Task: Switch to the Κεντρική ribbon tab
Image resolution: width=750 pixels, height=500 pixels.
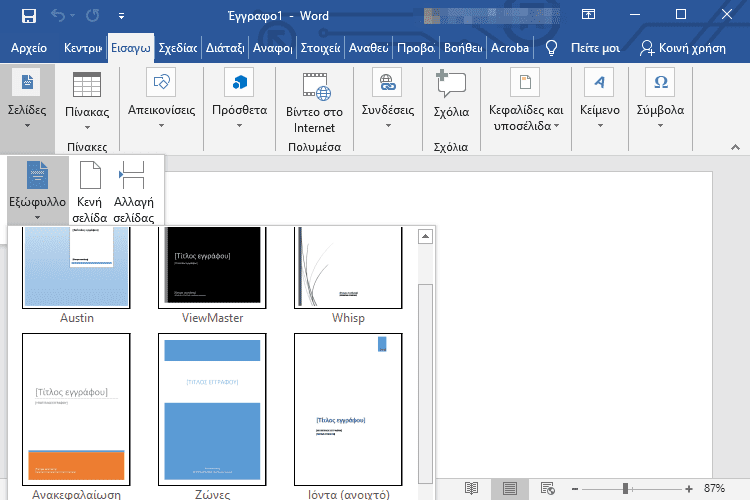Action: pyautogui.click(x=83, y=48)
